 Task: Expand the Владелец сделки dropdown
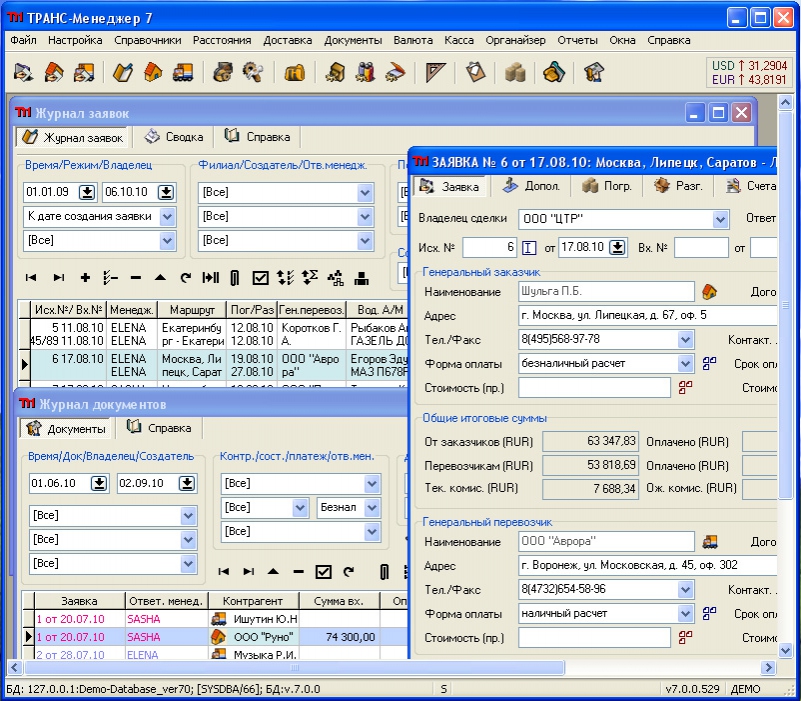pyautogui.click(x=720, y=219)
